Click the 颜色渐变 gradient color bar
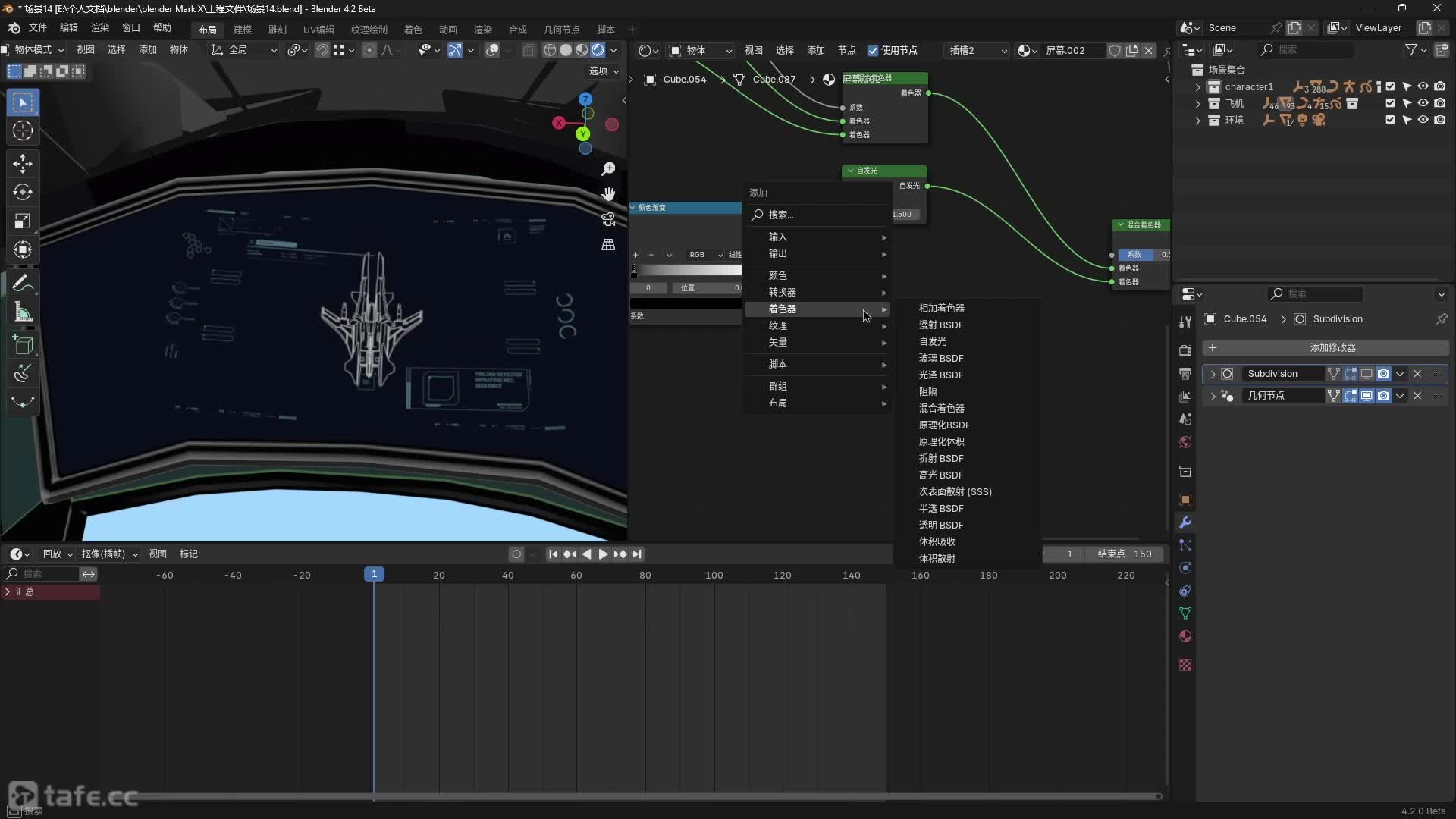Viewport: 1456px width, 819px height. point(687,270)
